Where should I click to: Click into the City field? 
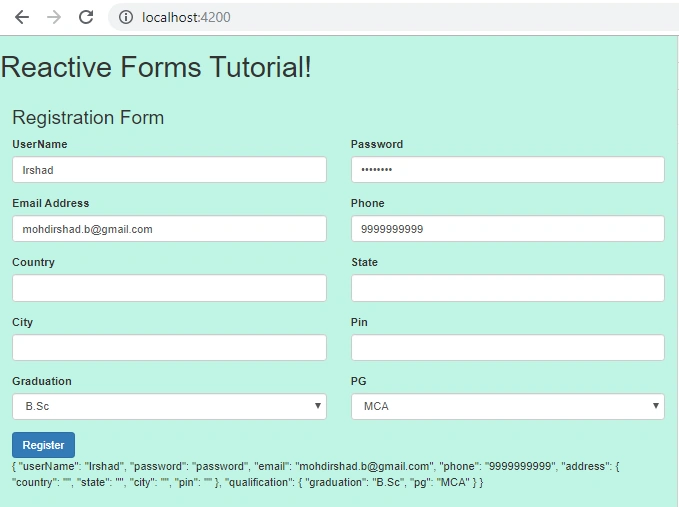click(x=169, y=347)
